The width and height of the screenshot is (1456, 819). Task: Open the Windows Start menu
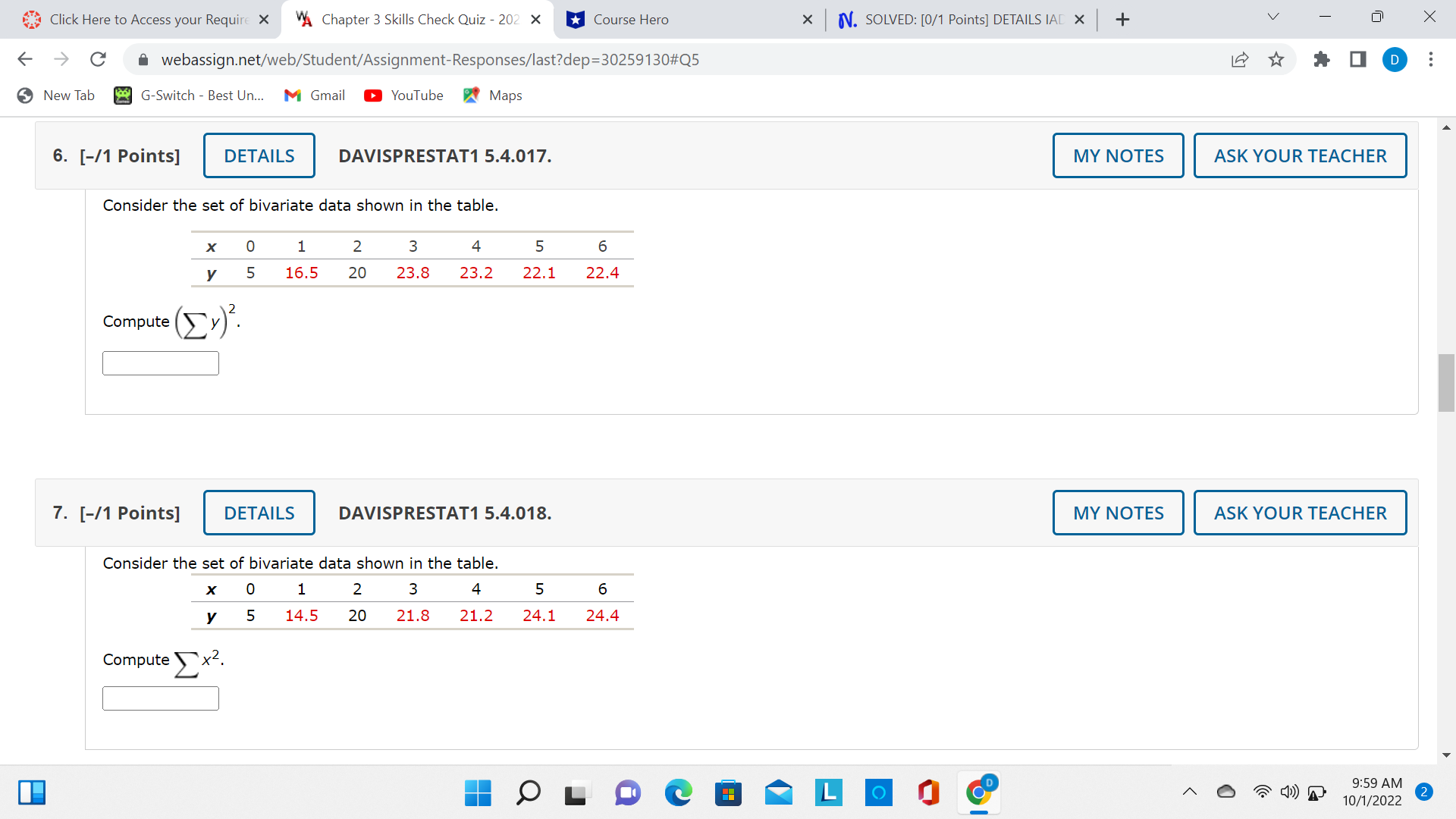[478, 793]
